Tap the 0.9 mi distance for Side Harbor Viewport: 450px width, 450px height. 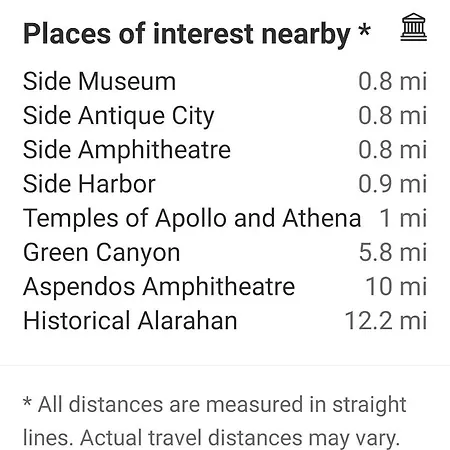pyautogui.click(x=393, y=184)
